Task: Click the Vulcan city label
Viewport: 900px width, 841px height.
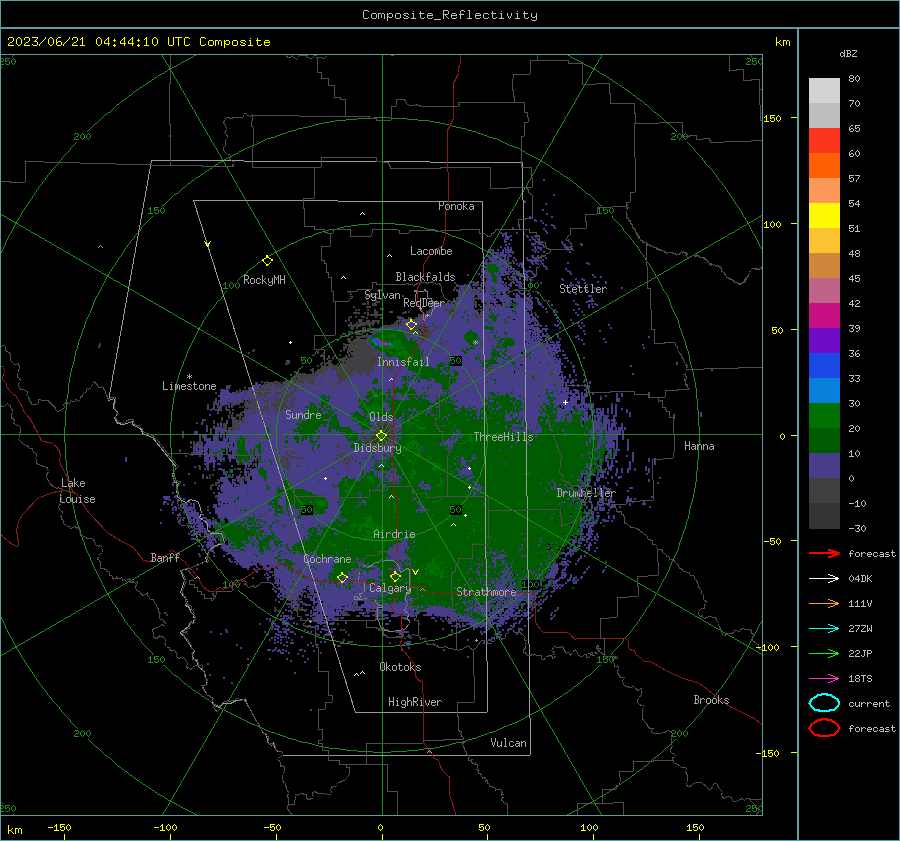Action: (x=508, y=743)
